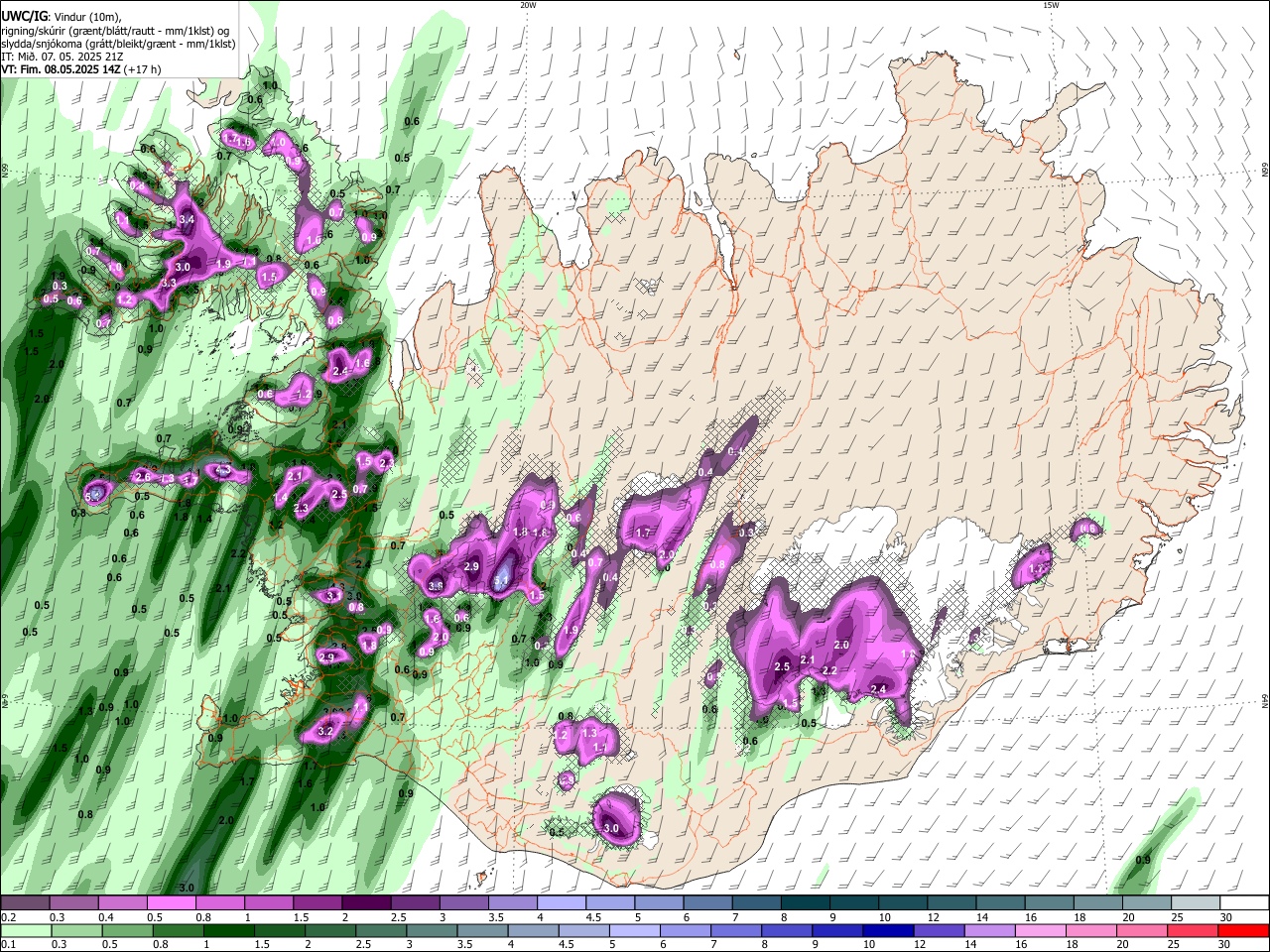
Task: Select the bright magenta 0.5–0.8 snow swatch
Action: (x=171, y=902)
